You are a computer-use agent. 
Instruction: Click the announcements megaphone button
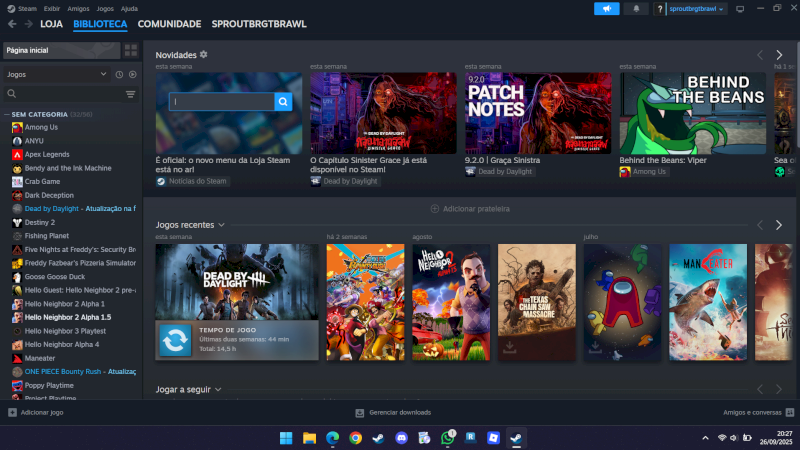tap(606, 8)
